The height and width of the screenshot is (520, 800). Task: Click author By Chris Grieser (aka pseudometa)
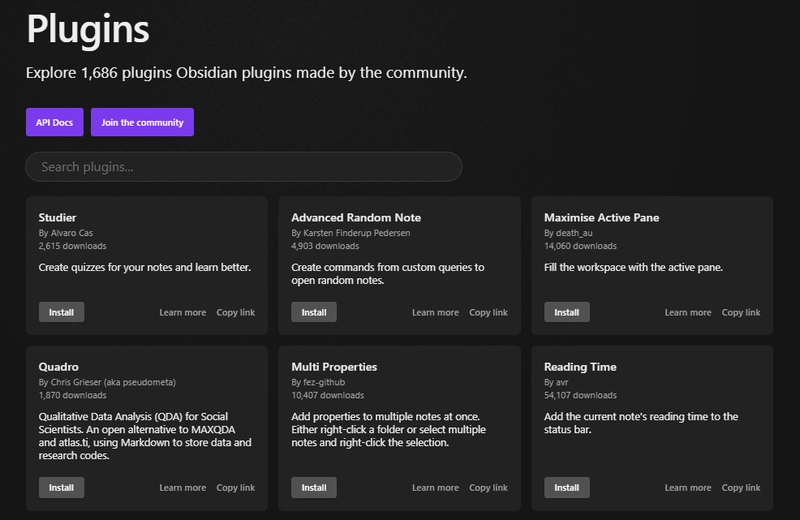pyautogui.click(x=107, y=382)
